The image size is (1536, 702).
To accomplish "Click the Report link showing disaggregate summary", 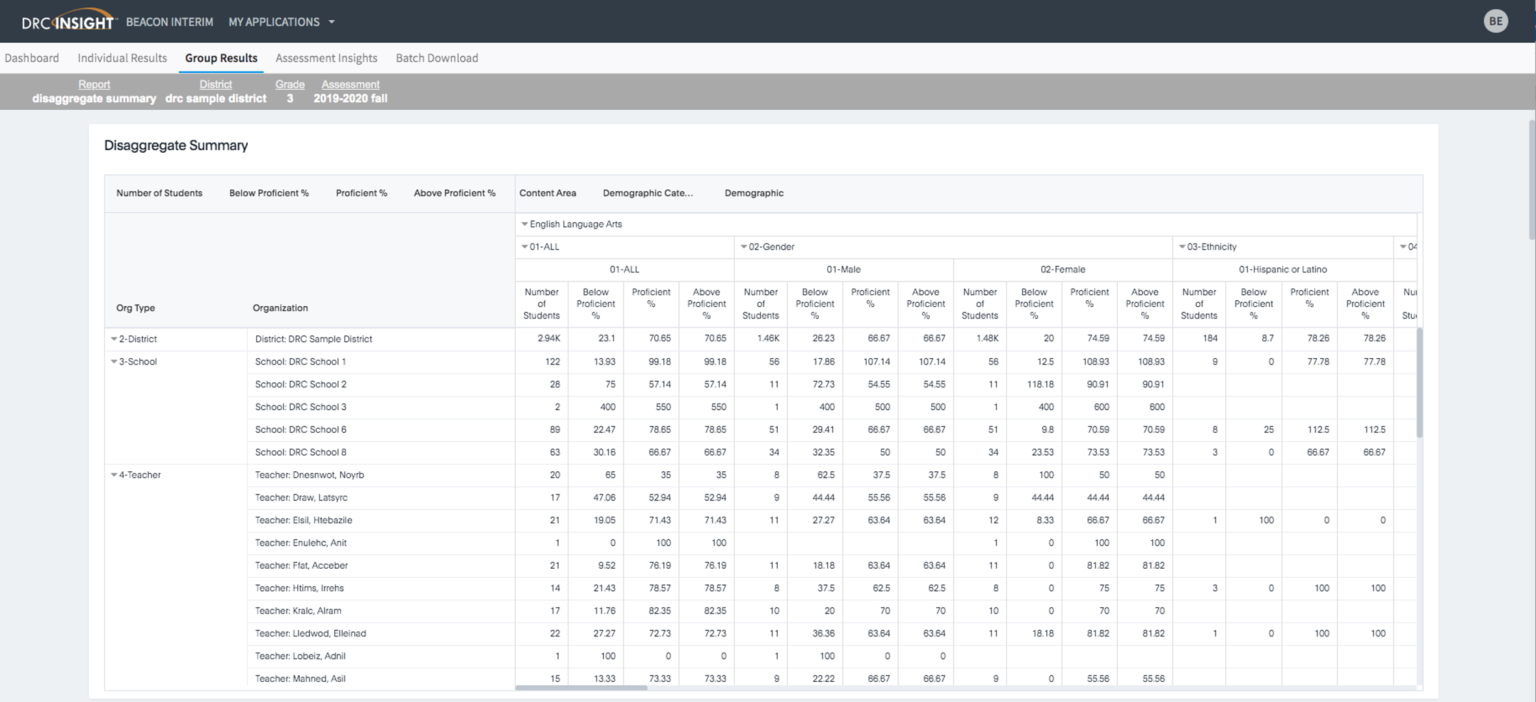I will point(94,84).
